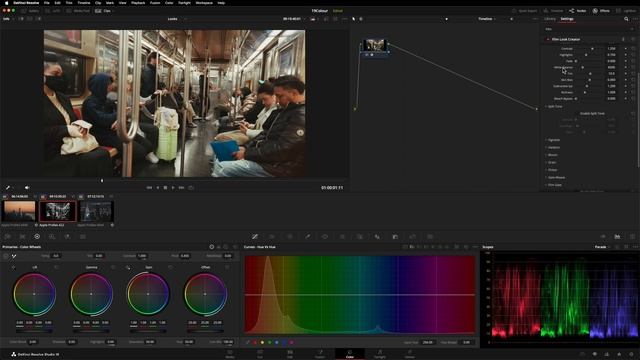The width and height of the screenshot is (640, 360).
Task: Open the Parade scope type dropdown
Action: pyautogui.click(x=602, y=247)
